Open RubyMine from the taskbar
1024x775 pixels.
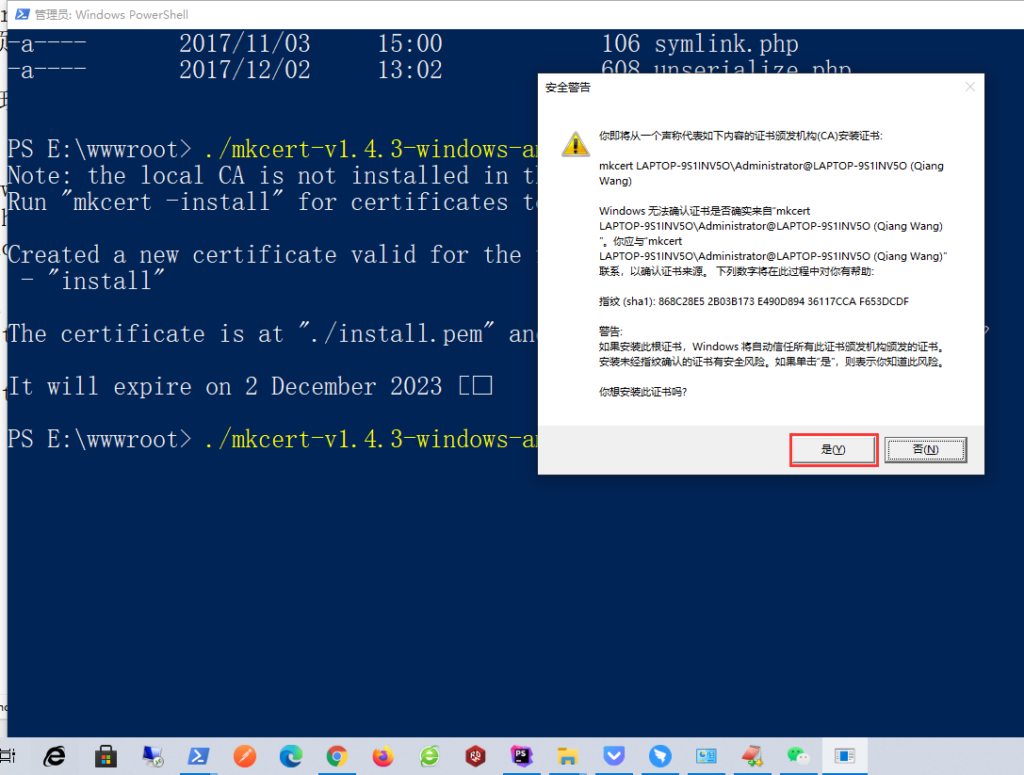tap(475, 756)
